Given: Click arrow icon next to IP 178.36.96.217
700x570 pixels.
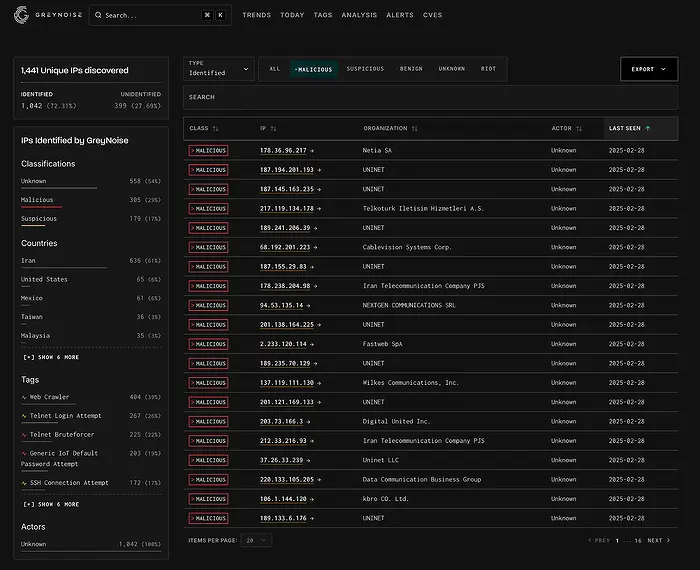Looking at the screenshot, I should [x=313, y=150].
